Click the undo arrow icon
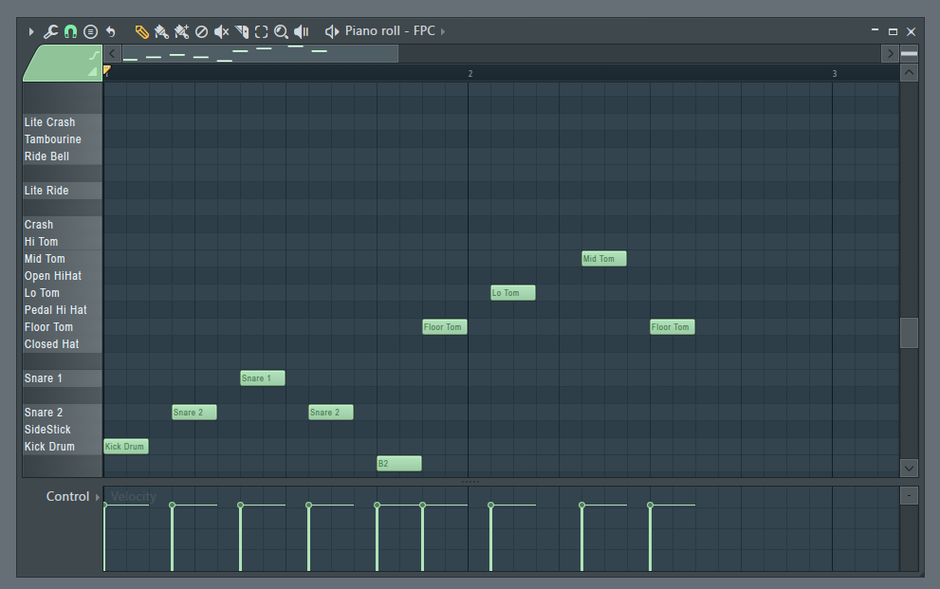This screenshot has height=589, width=940. [110, 31]
